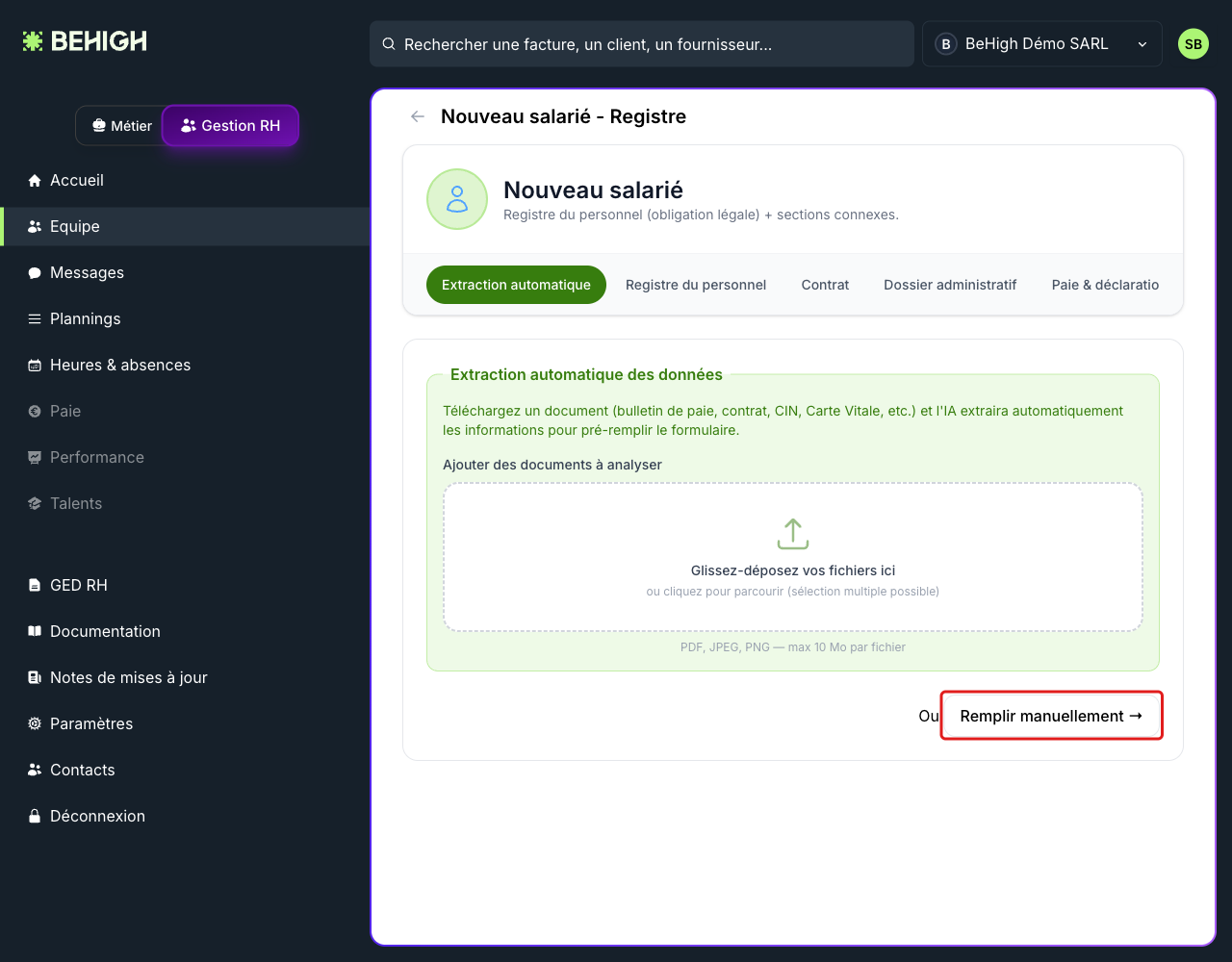Click the newspaper icon beside Notes de mises à jour

(35, 678)
